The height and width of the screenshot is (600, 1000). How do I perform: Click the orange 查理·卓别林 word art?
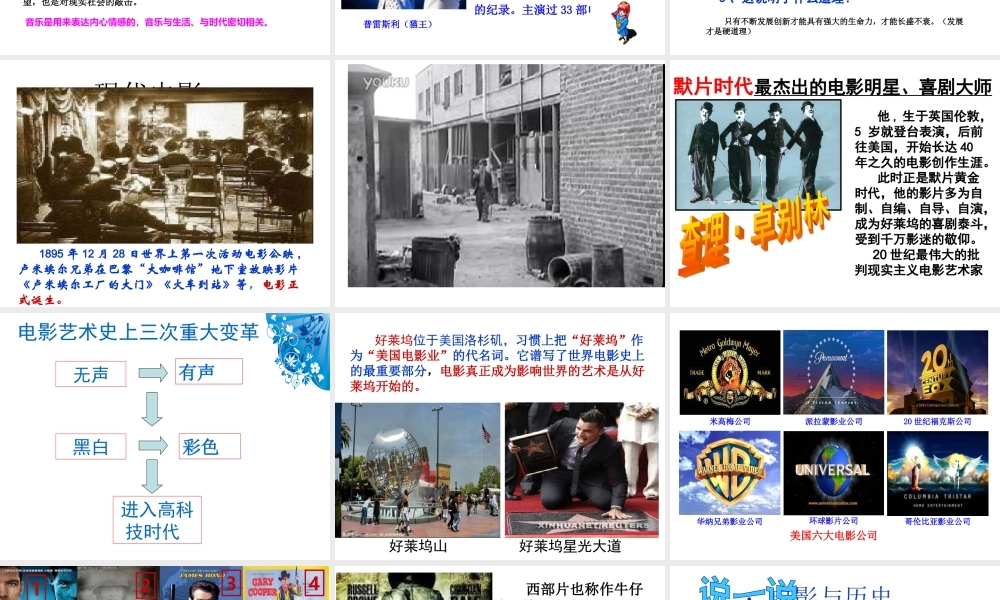(x=756, y=235)
